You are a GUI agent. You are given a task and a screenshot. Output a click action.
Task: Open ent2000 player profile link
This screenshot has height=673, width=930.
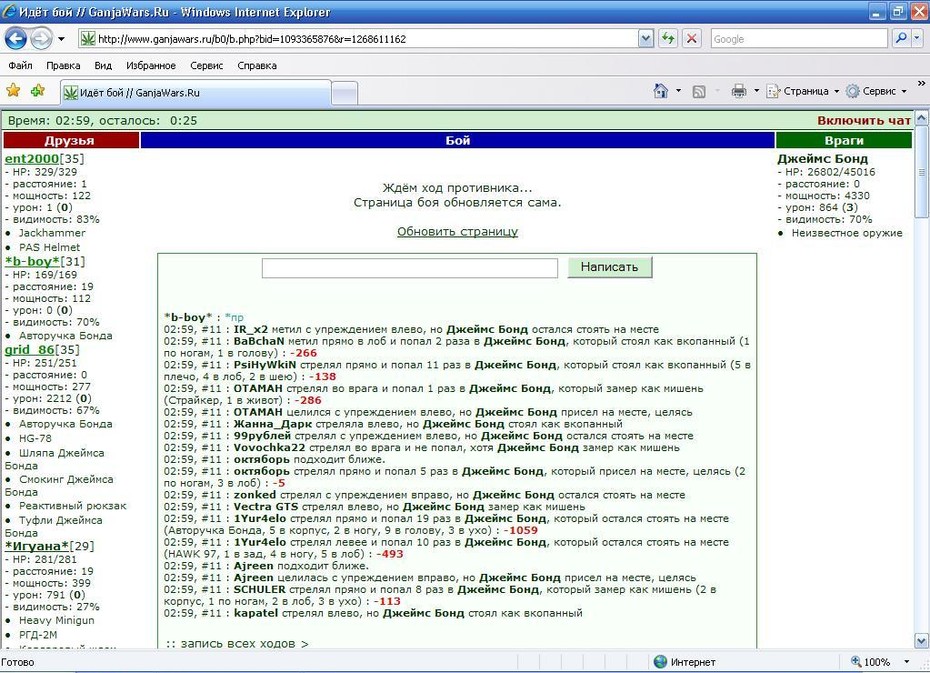coord(31,158)
